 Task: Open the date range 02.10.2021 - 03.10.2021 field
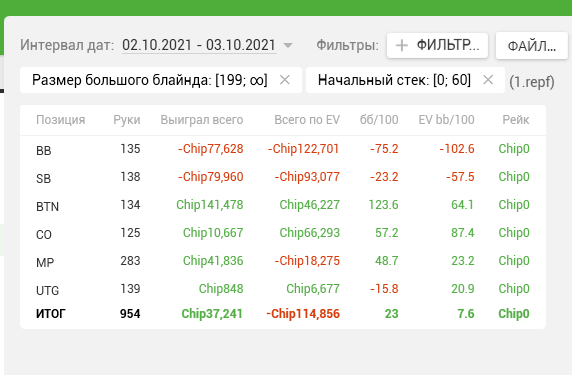(x=199, y=45)
